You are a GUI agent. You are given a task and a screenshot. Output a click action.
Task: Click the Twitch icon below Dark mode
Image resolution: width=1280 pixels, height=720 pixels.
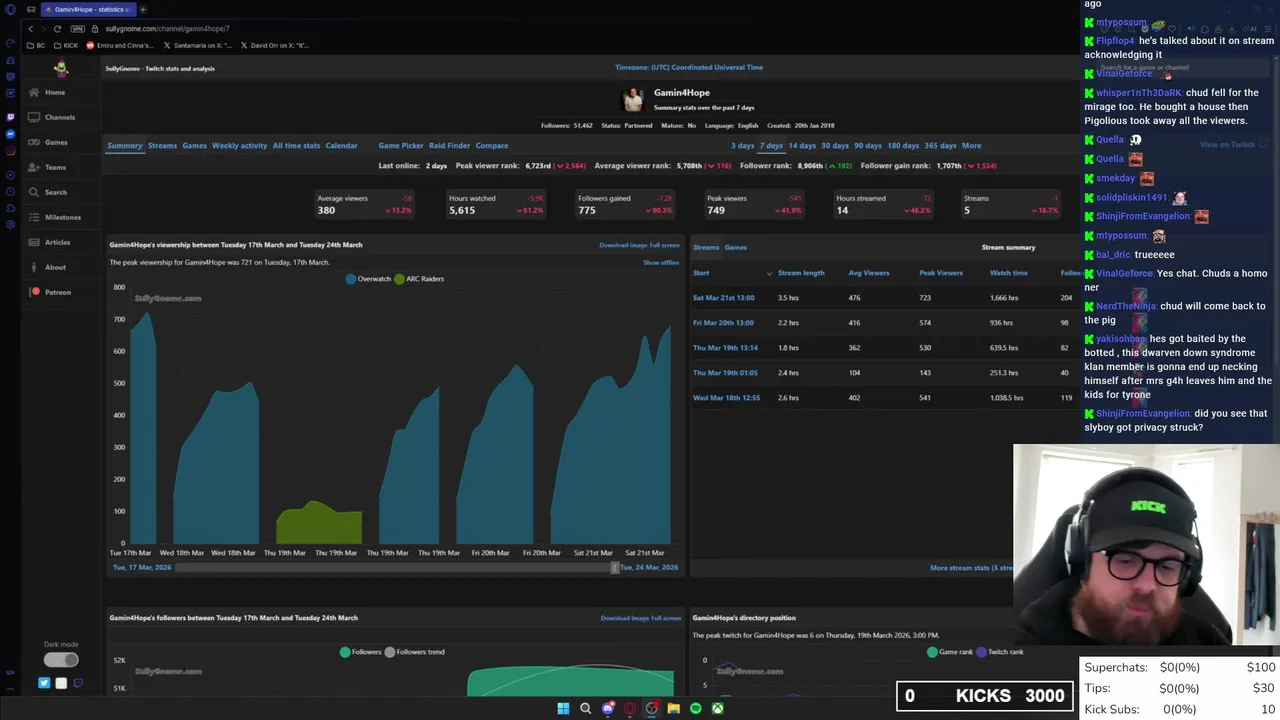pos(78,683)
